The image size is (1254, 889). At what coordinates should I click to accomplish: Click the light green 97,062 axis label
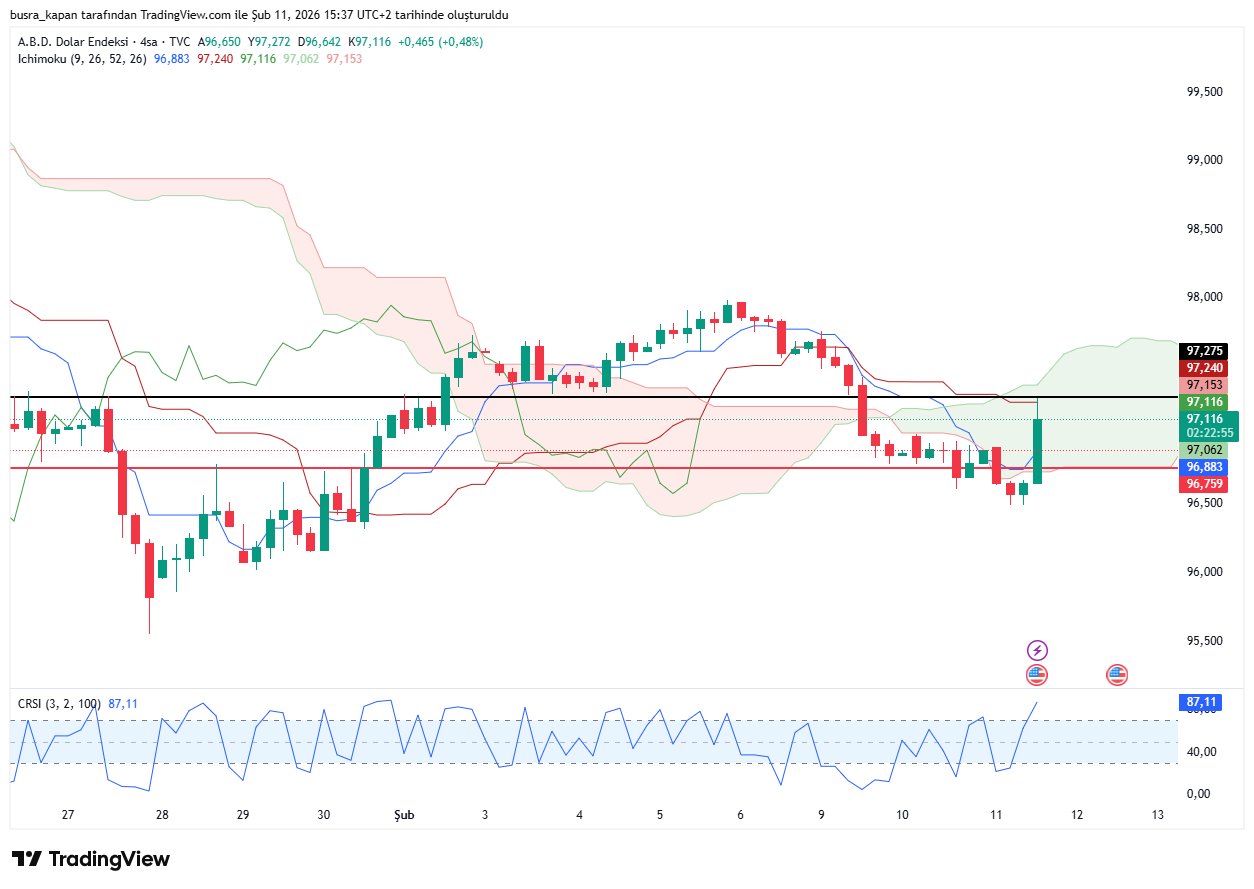1204,450
